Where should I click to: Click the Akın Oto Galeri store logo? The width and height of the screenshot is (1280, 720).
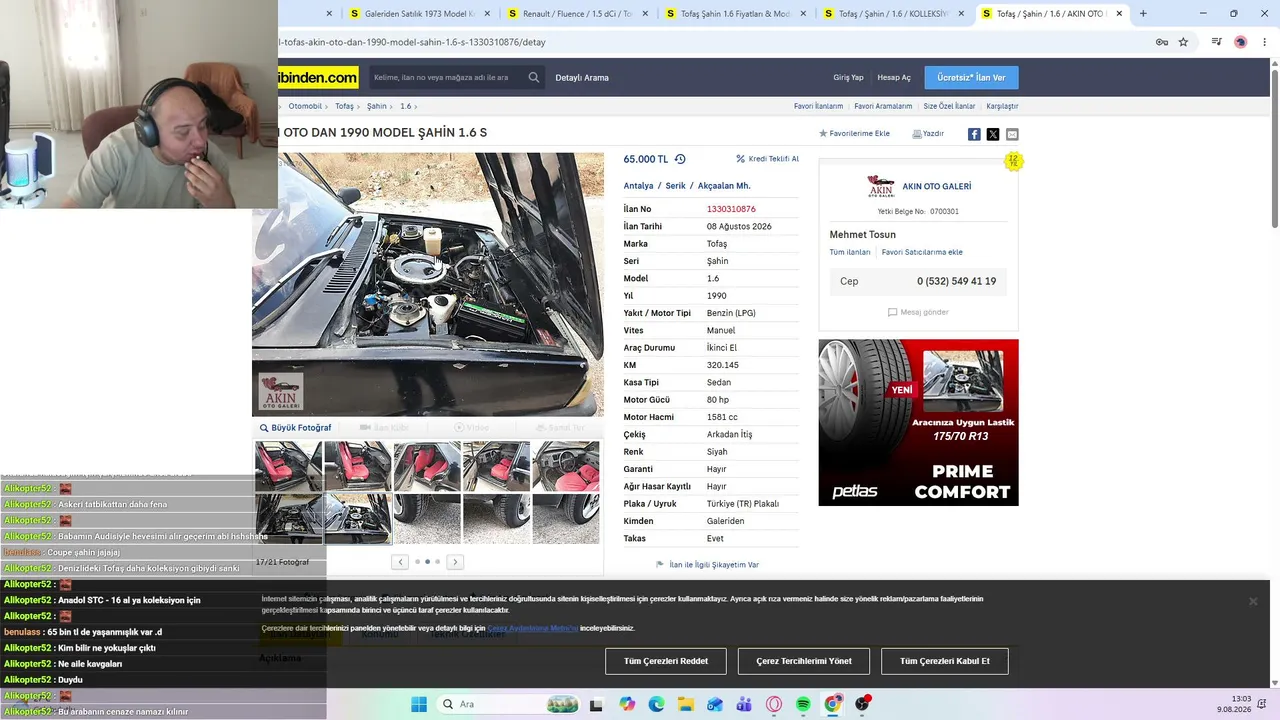tap(881, 186)
